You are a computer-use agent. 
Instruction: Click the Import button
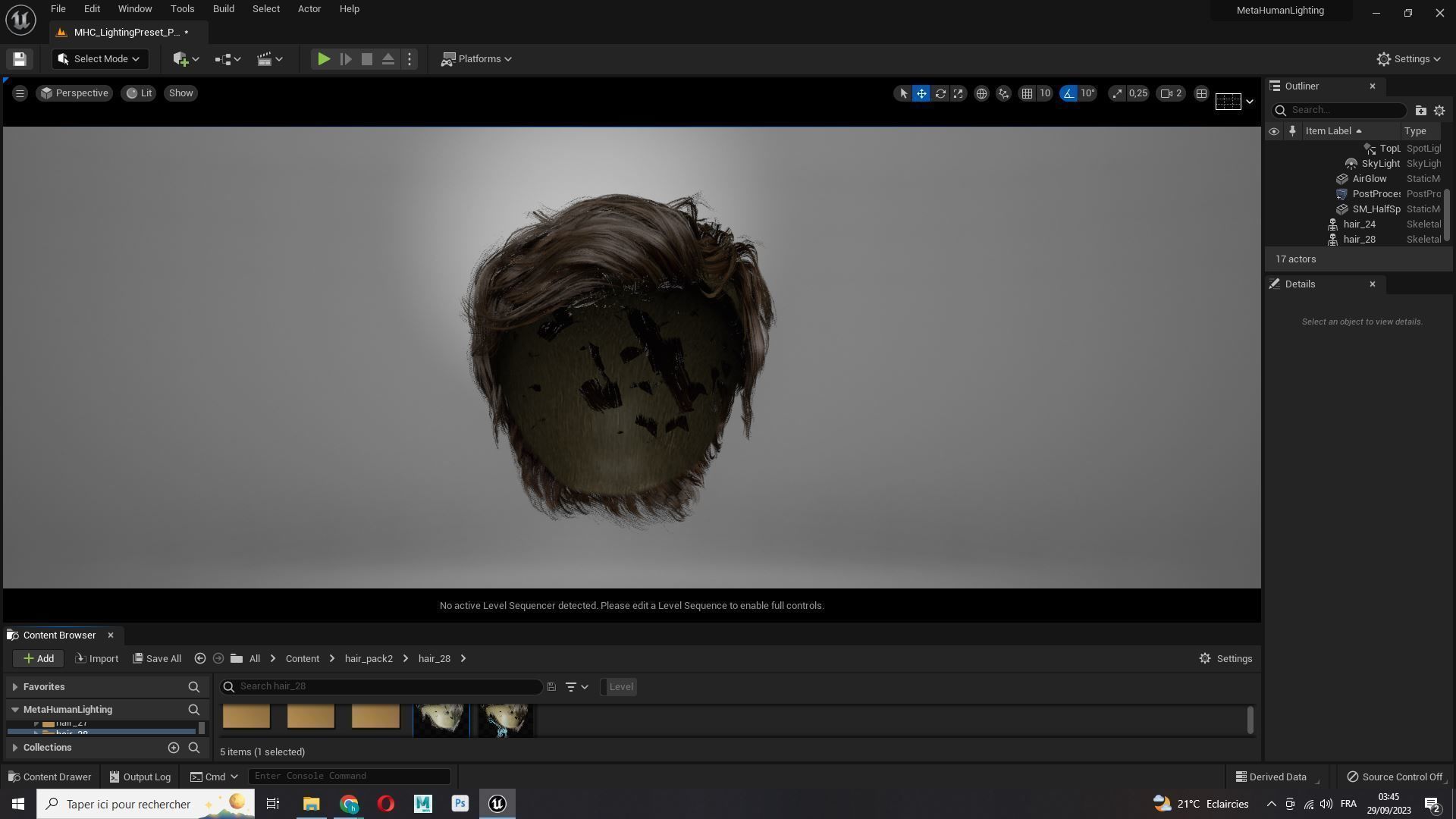pos(97,659)
